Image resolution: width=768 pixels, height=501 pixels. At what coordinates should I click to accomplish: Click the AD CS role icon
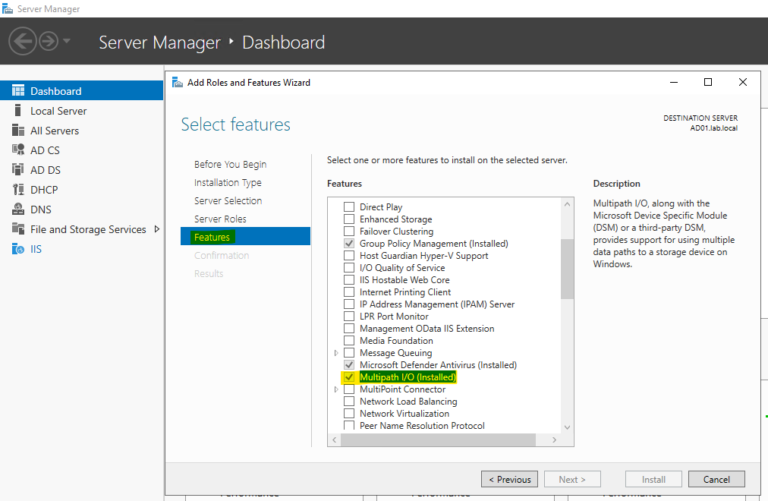(x=18, y=150)
